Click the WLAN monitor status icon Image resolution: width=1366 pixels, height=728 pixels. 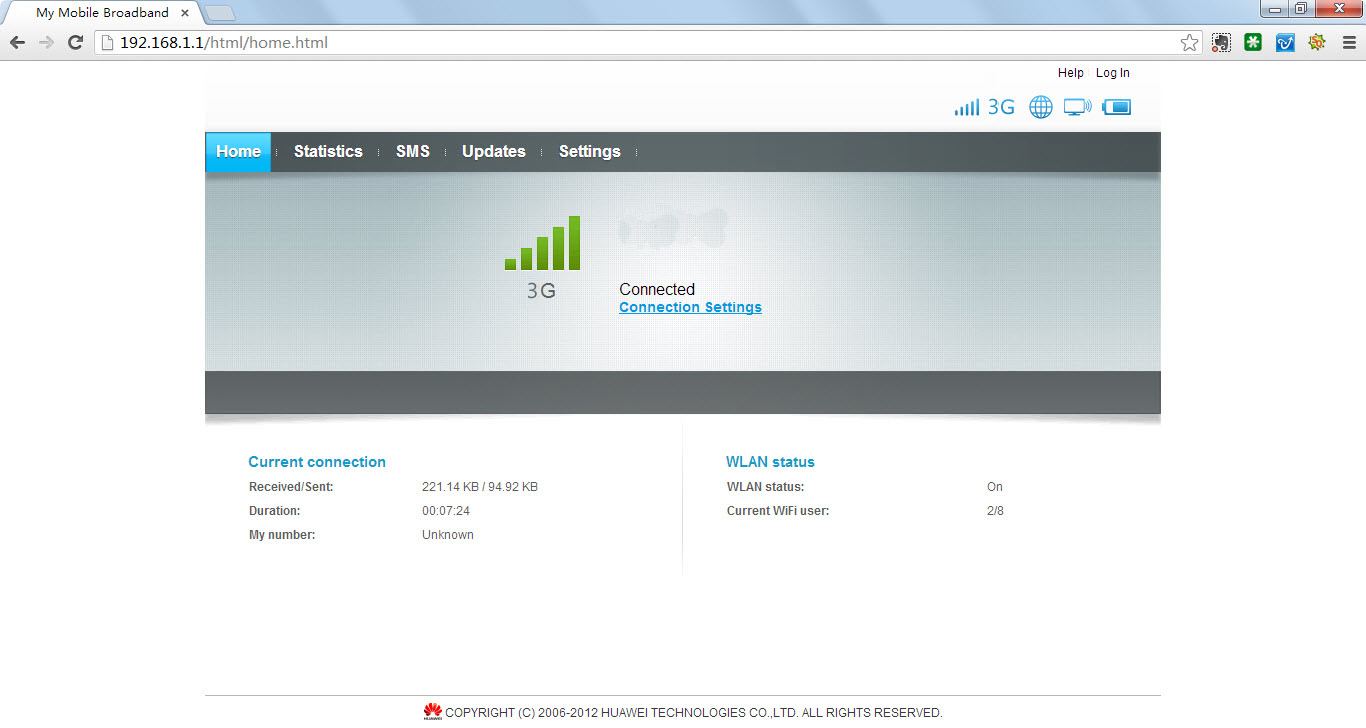click(1077, 107)
